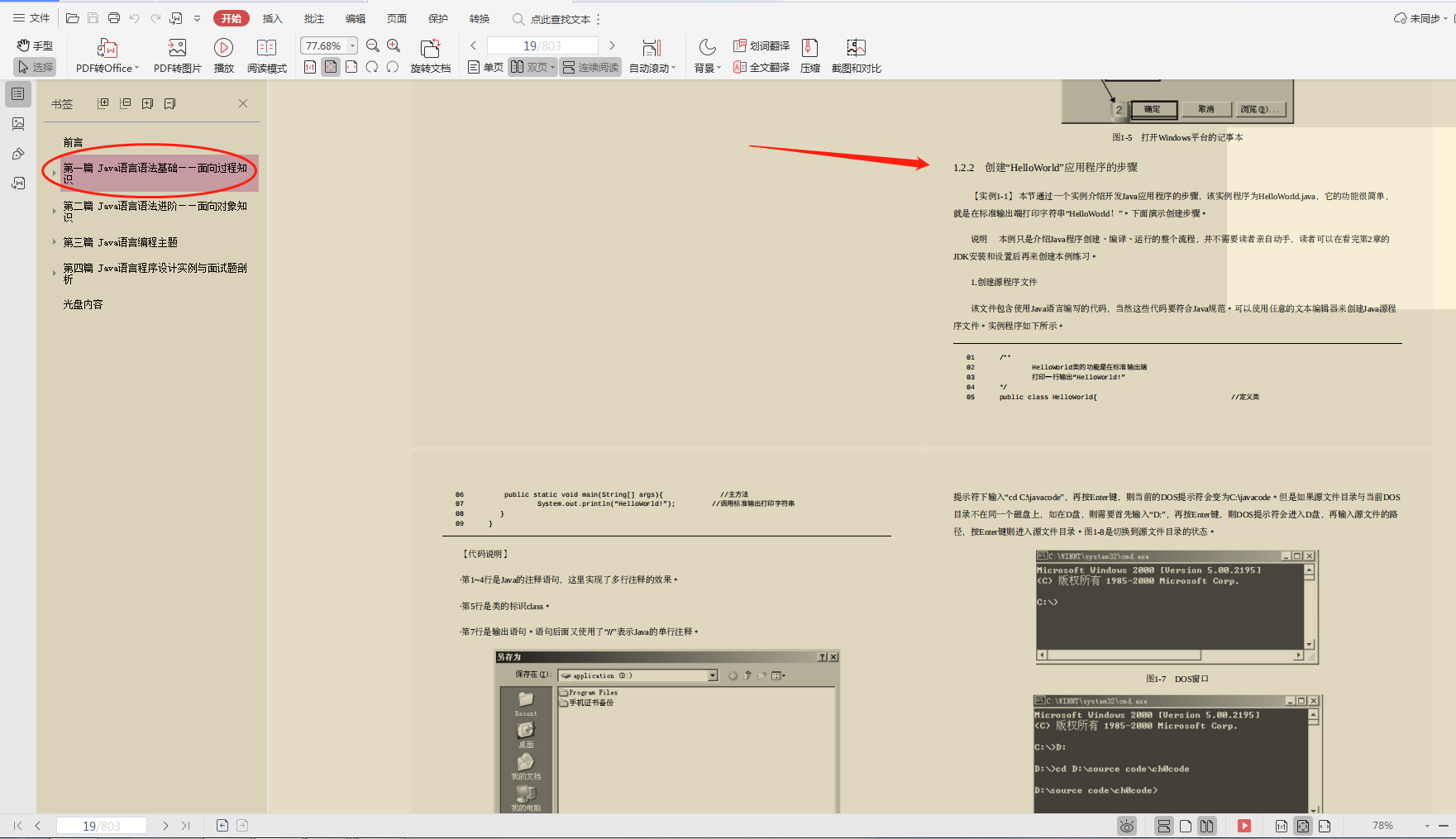Image resolution: width=1456 pixels, height=839 pixels.
Task: Expand 第四篇 Java语言程序设计实例 bookmark
Action: pyautogui.click(x=55, y=273)
